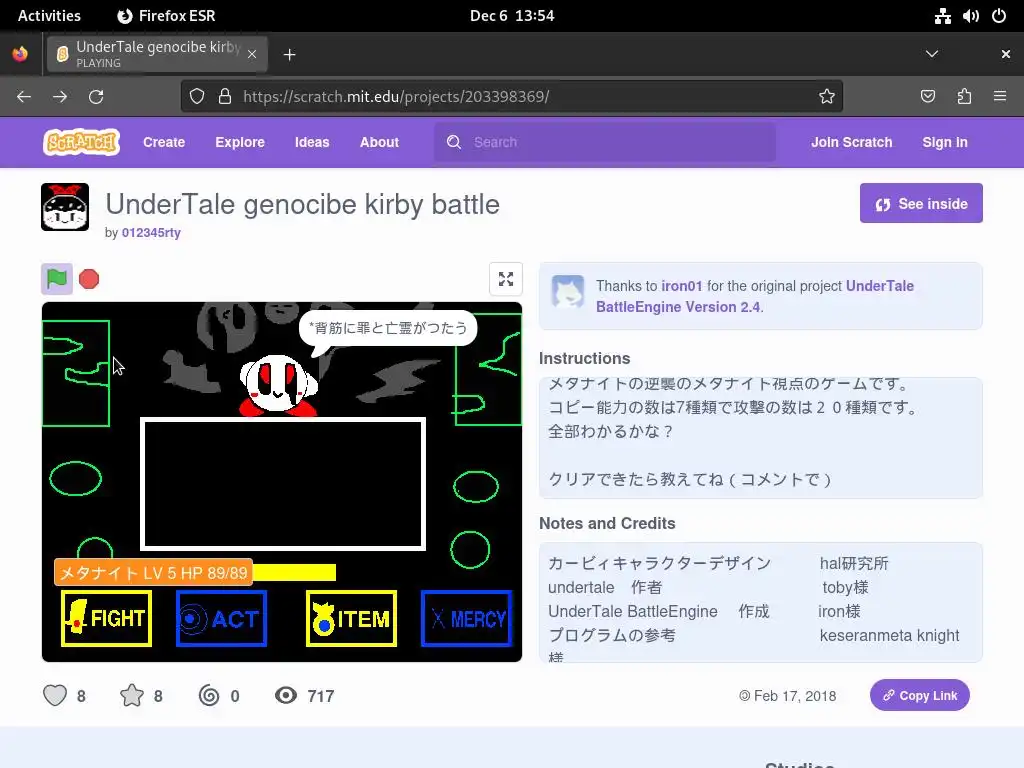Viewport: 1024px width, 768px height.
Task: Go back to previous page
Action: pyautogui.click(x=24, y=97)
